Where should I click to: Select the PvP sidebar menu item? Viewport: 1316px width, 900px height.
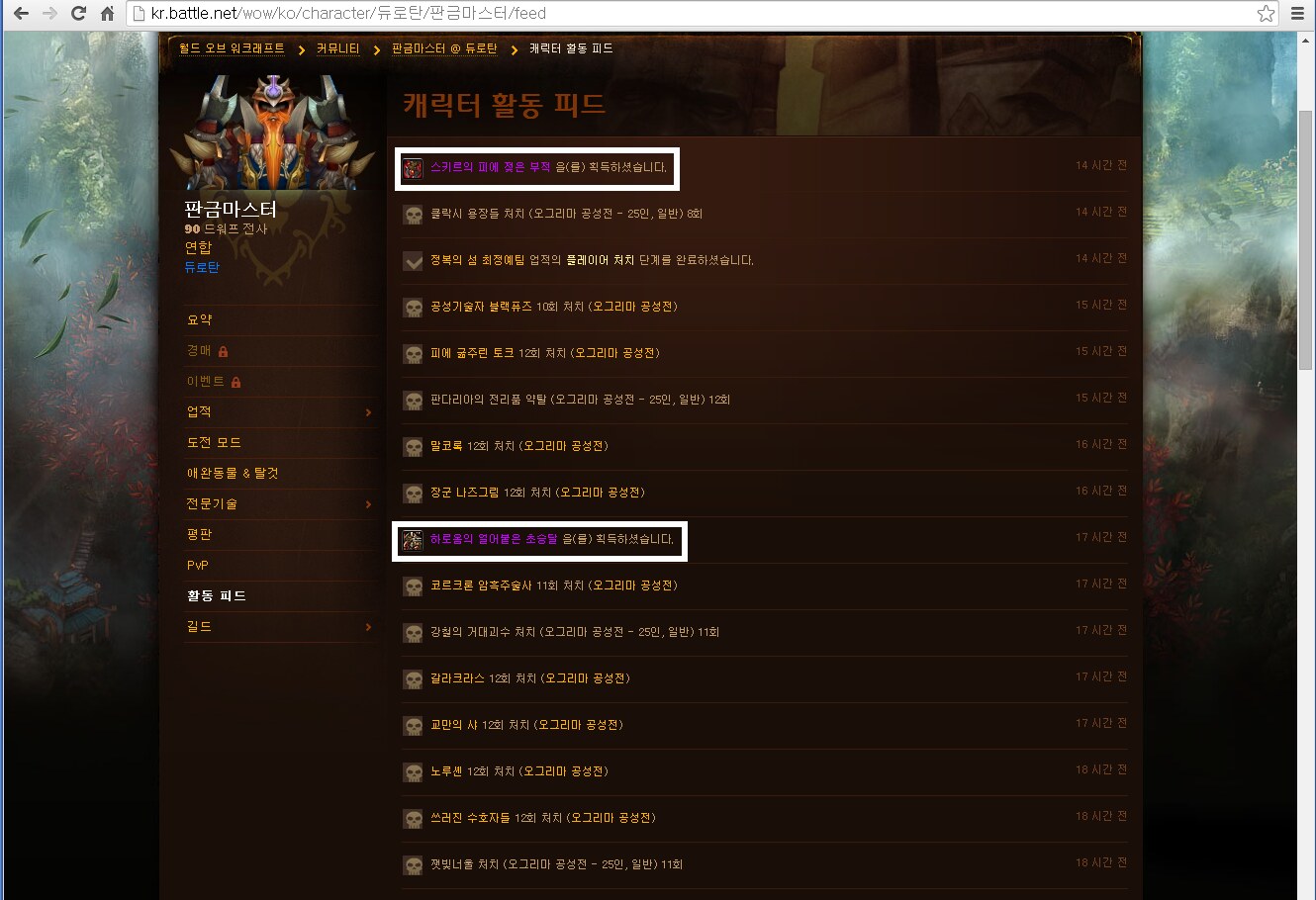pos(198,565)
